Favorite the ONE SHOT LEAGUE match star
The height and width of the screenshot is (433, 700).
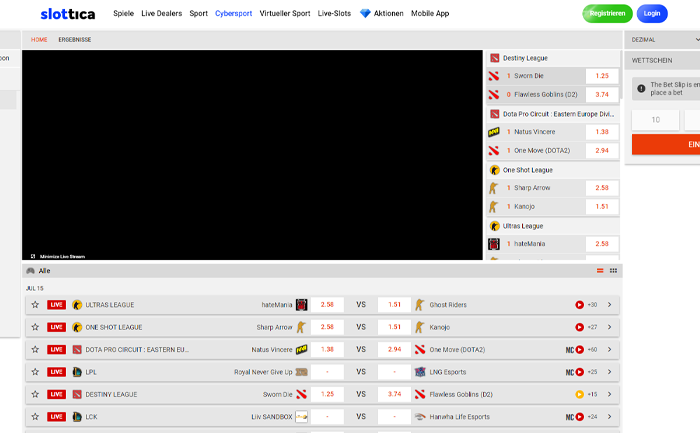click(x=35, y=327)
